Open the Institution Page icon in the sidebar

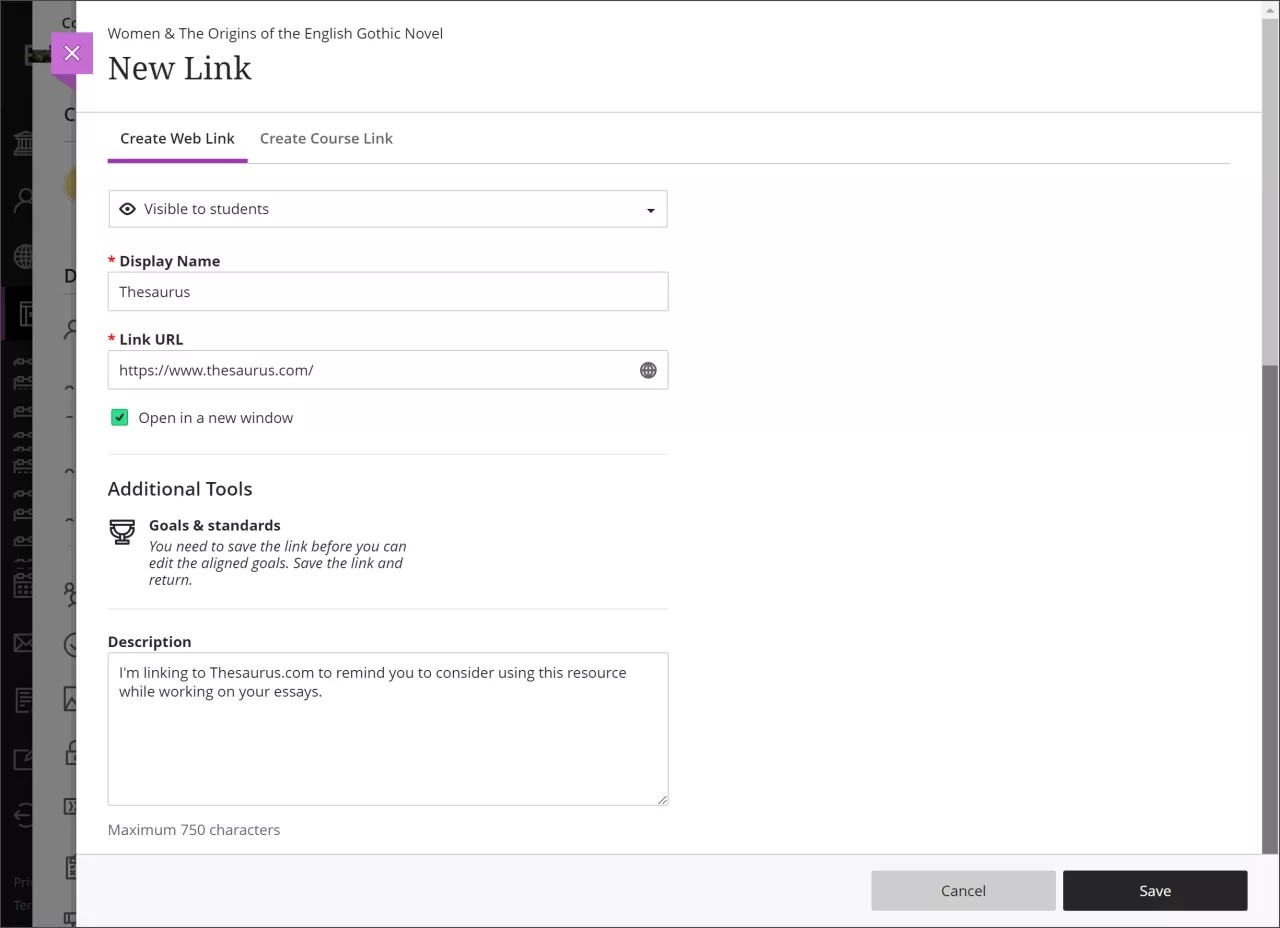coord(22,143)
